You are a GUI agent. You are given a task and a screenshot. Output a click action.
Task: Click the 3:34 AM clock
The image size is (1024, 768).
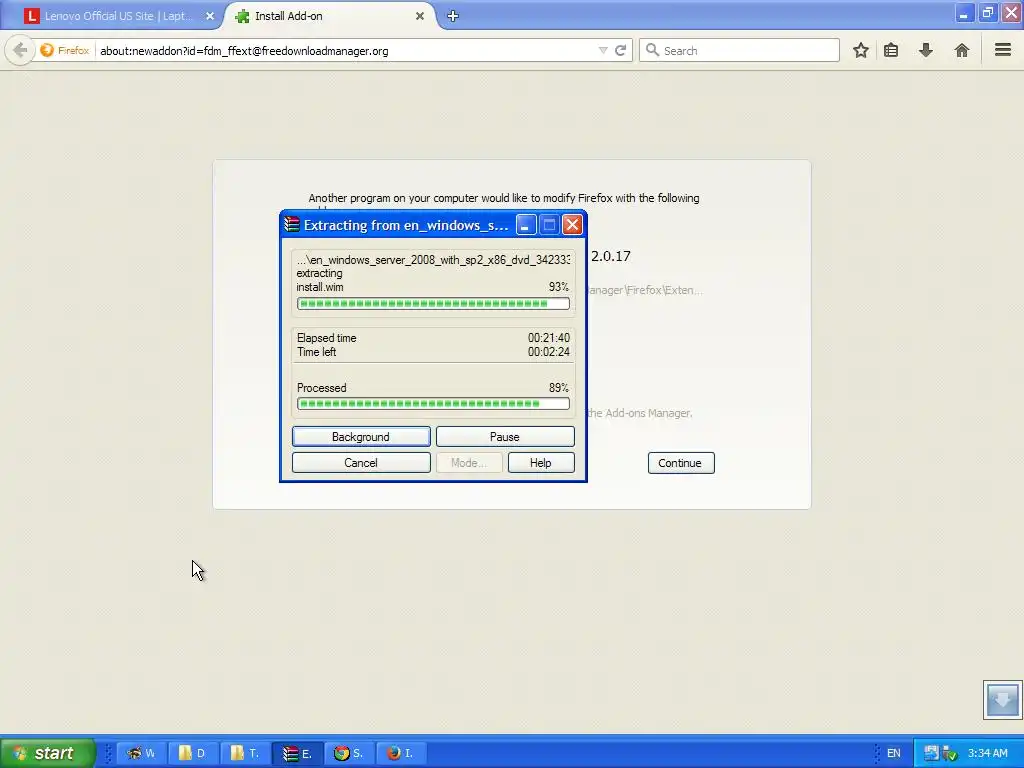[987, 753]
